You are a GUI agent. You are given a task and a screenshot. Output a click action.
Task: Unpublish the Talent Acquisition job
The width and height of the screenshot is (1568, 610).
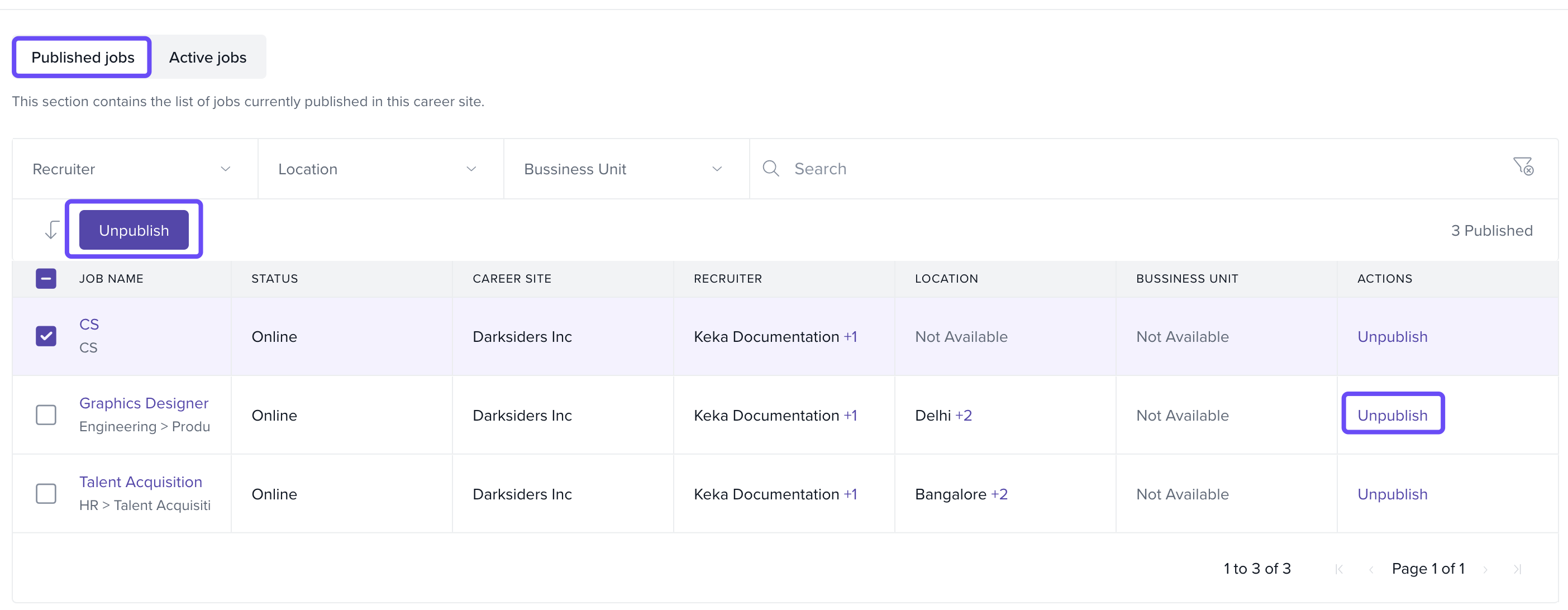1391,494
